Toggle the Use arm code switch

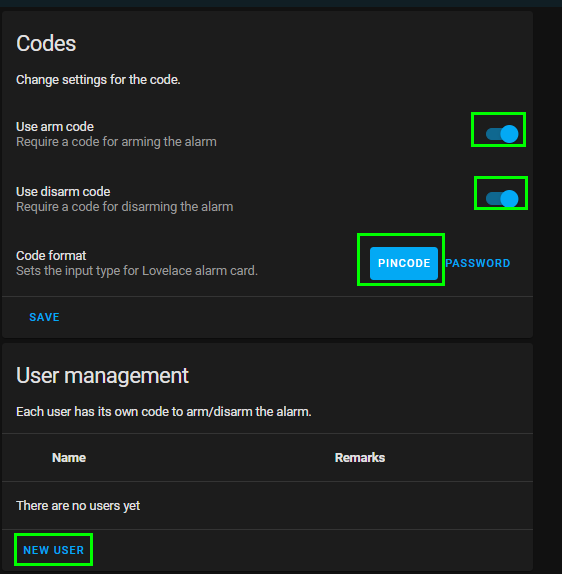502,134
